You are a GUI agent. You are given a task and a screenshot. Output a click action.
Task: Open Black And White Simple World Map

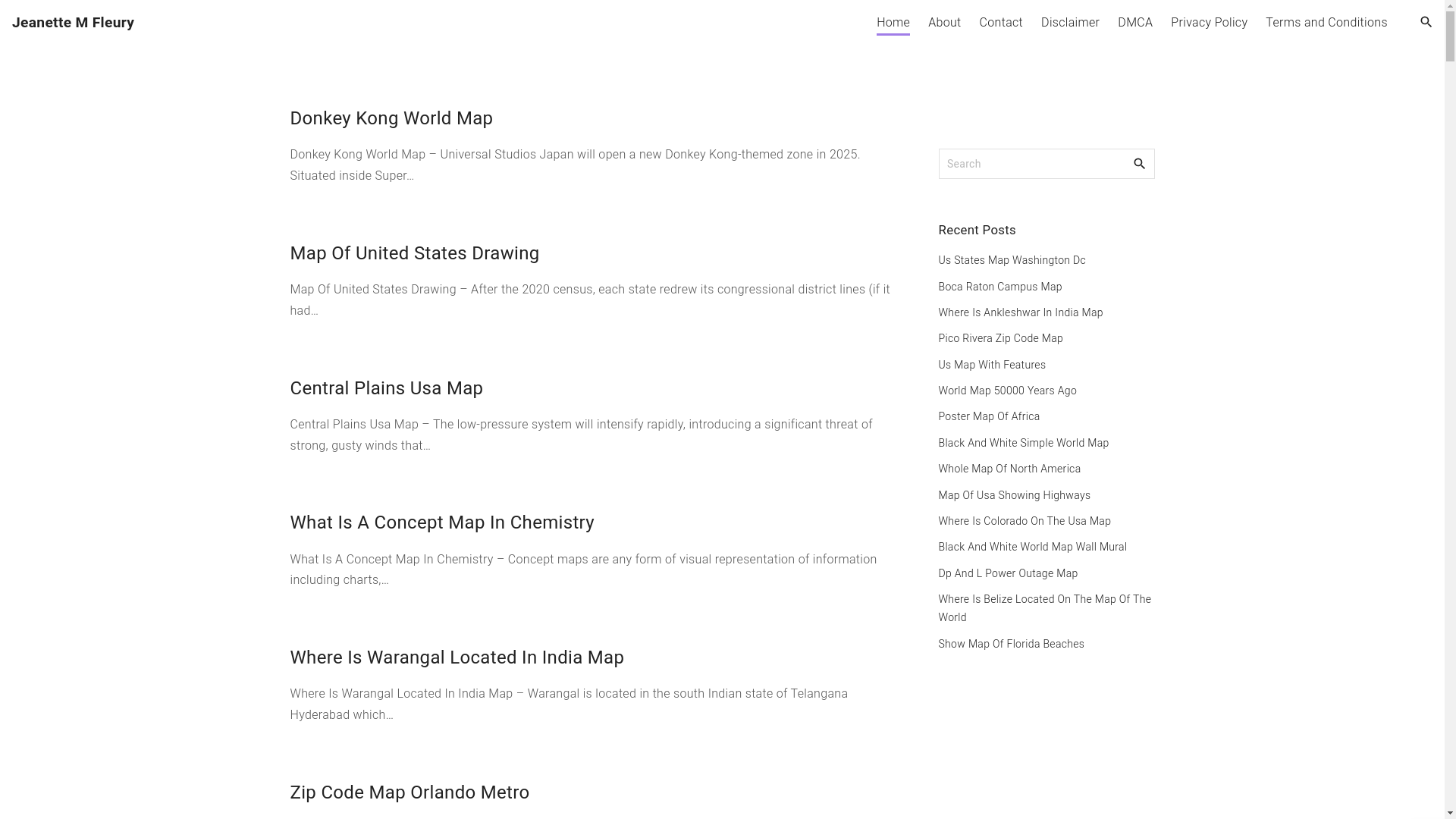pyautogui.click(x=1023, y=443)
